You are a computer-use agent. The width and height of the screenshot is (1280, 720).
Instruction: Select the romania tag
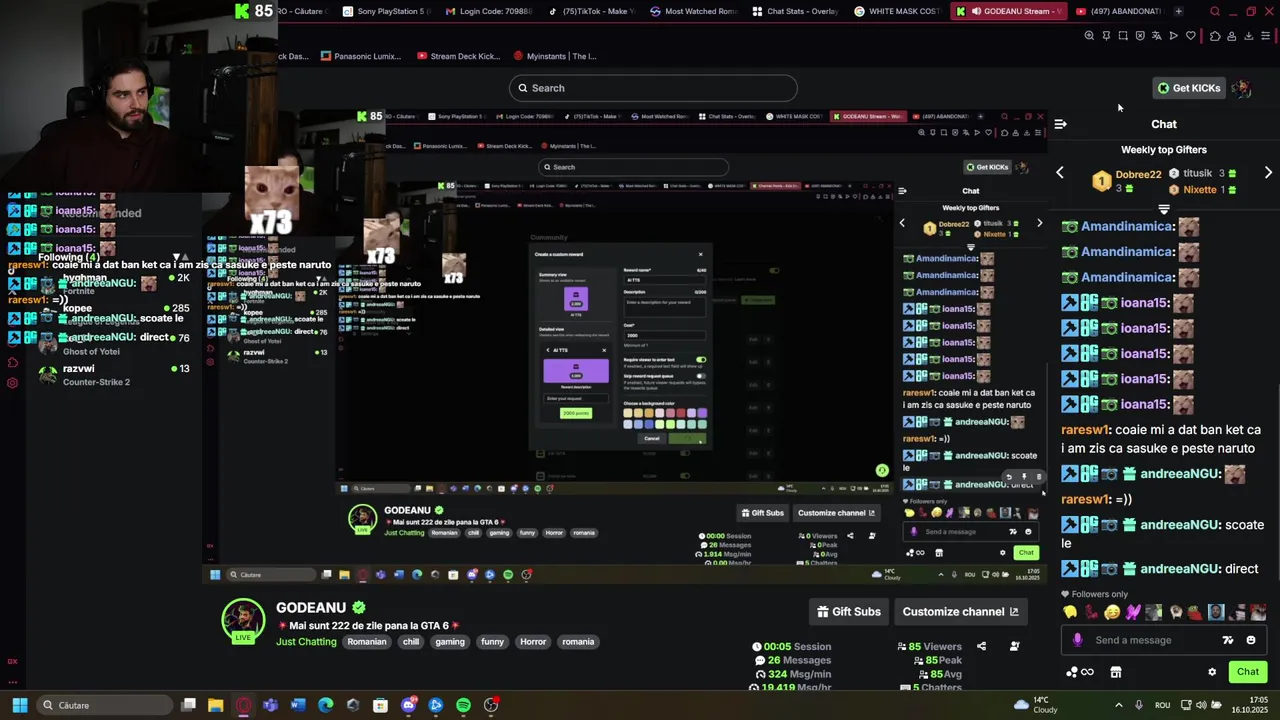coord(578,642)
